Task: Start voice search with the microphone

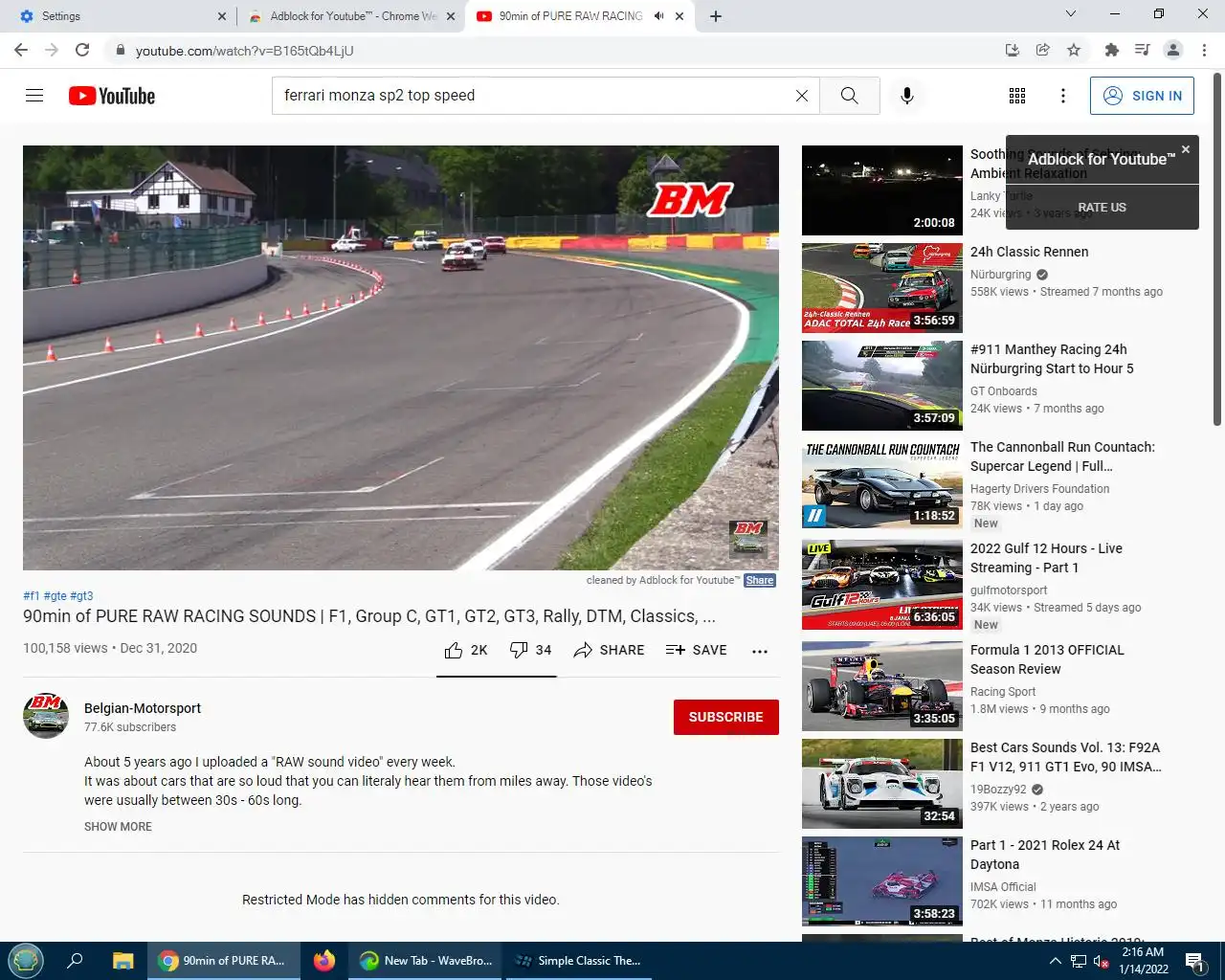Action: [907, 96]
